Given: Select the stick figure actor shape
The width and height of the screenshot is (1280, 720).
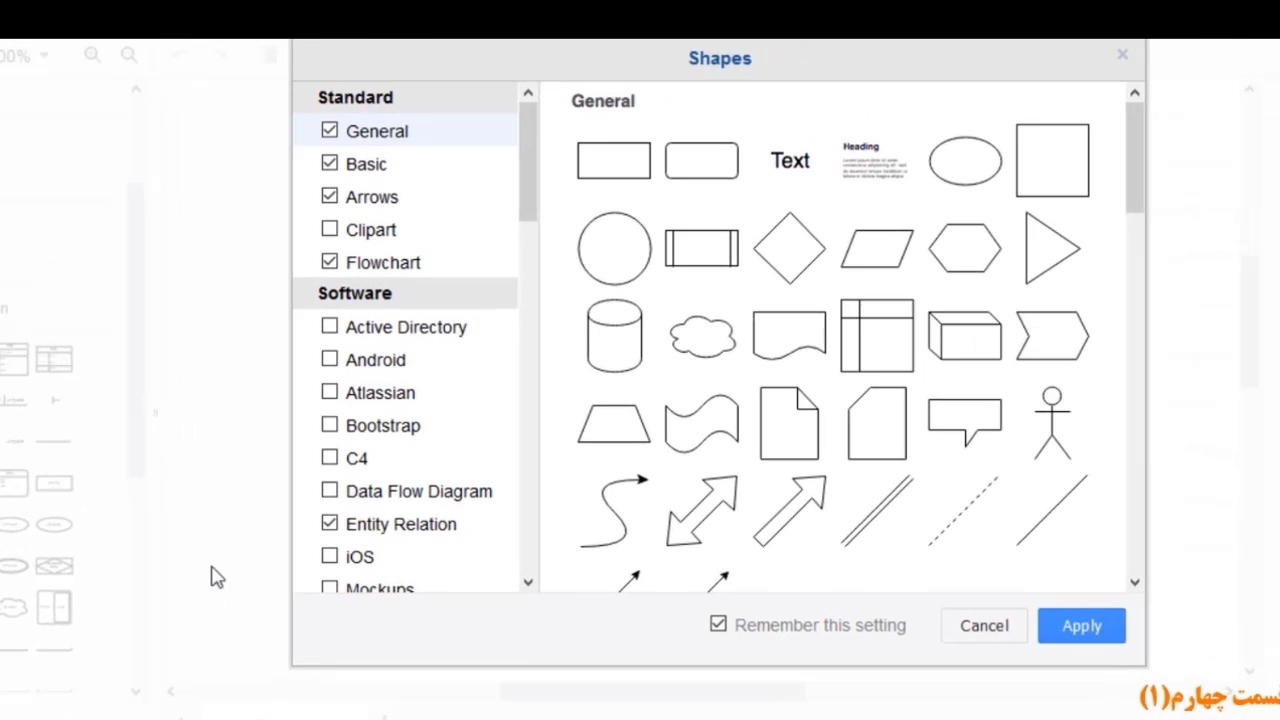Looking at the screenshot, I should [1052, 424].
